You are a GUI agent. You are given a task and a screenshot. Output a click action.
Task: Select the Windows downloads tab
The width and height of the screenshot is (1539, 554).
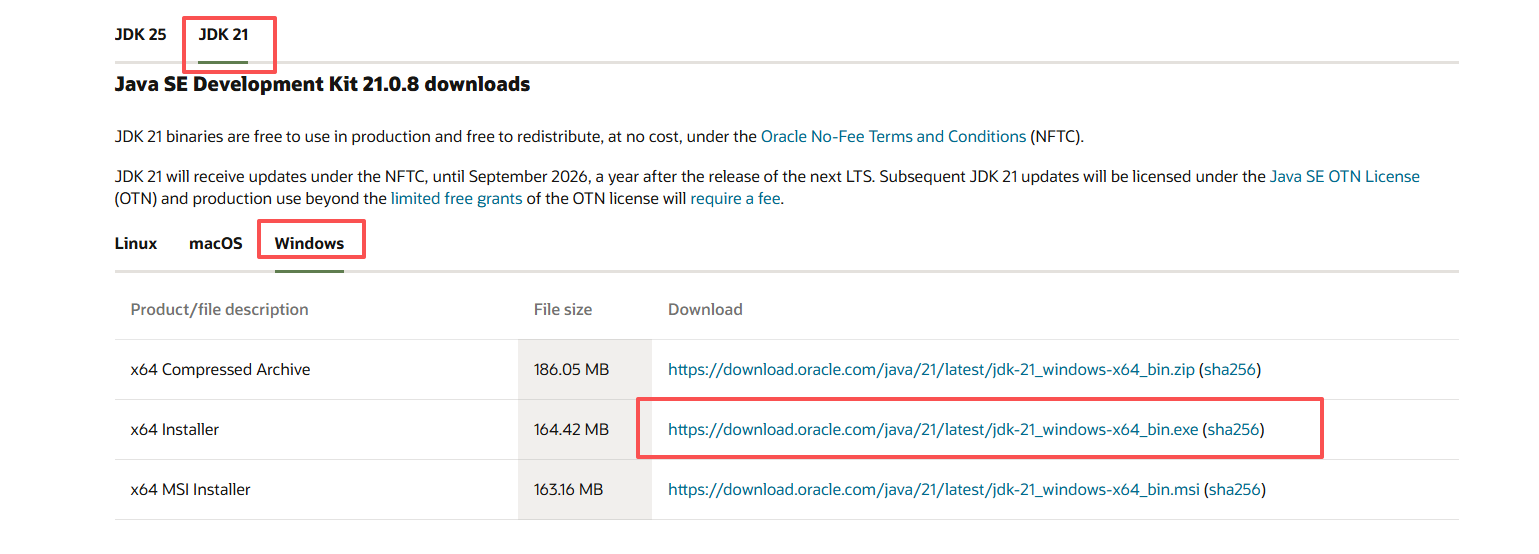309,243
